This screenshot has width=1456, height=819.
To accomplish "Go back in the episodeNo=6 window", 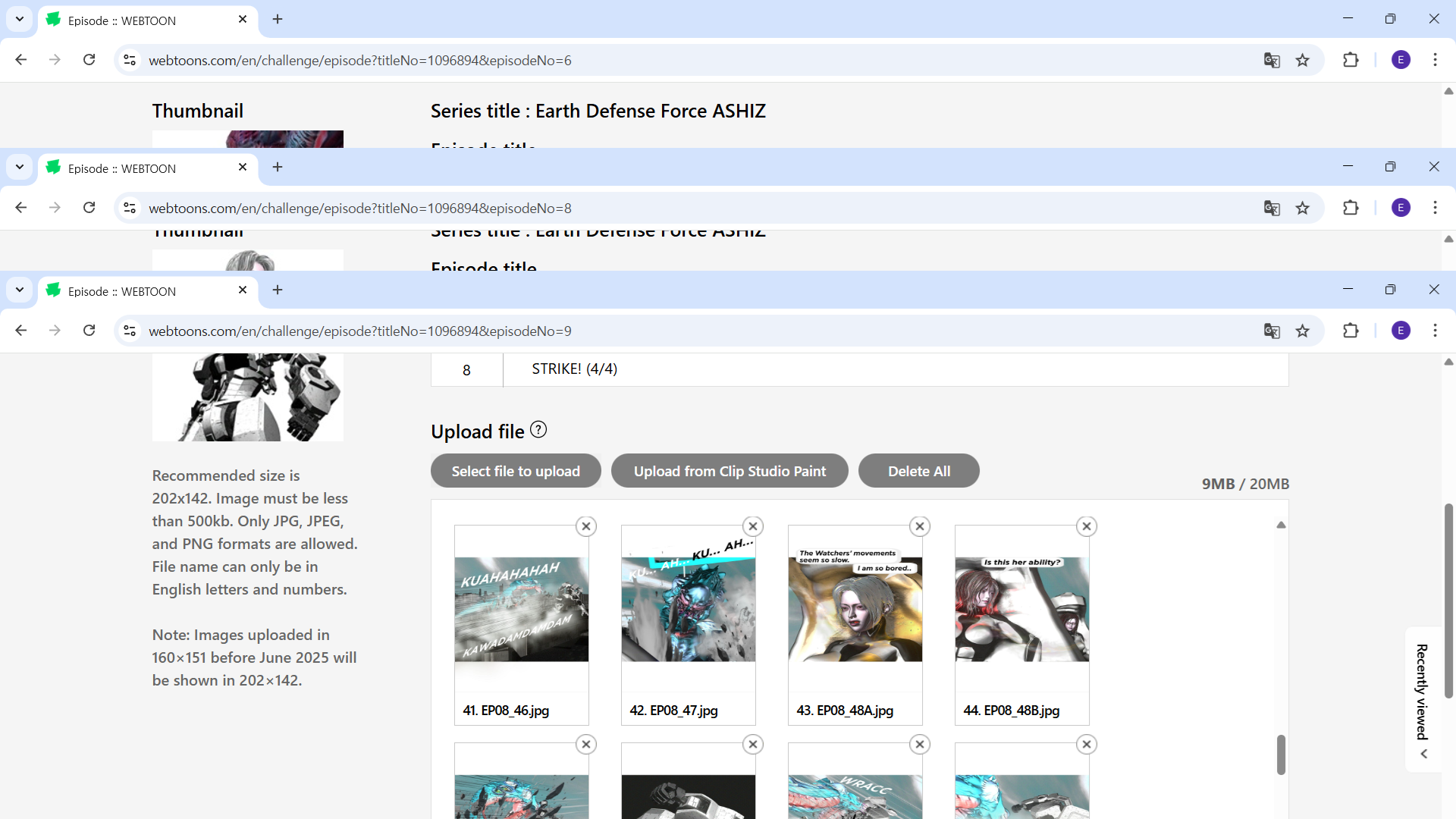I will [x=21, y=60].
